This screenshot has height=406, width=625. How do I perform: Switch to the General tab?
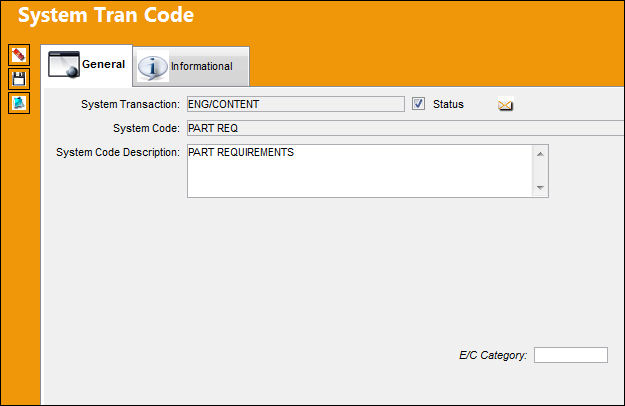tap(86, 65)
